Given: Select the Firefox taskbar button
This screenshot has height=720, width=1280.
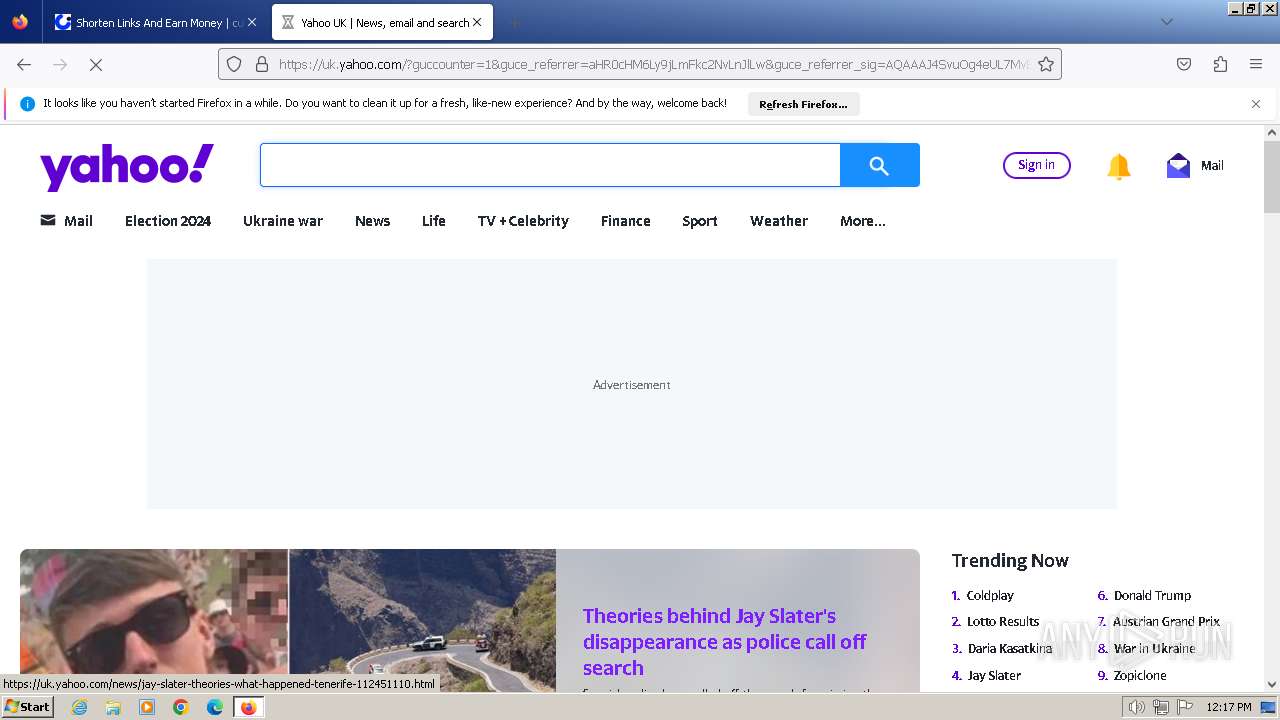Looking at the screenshot, I should [248, 707].
